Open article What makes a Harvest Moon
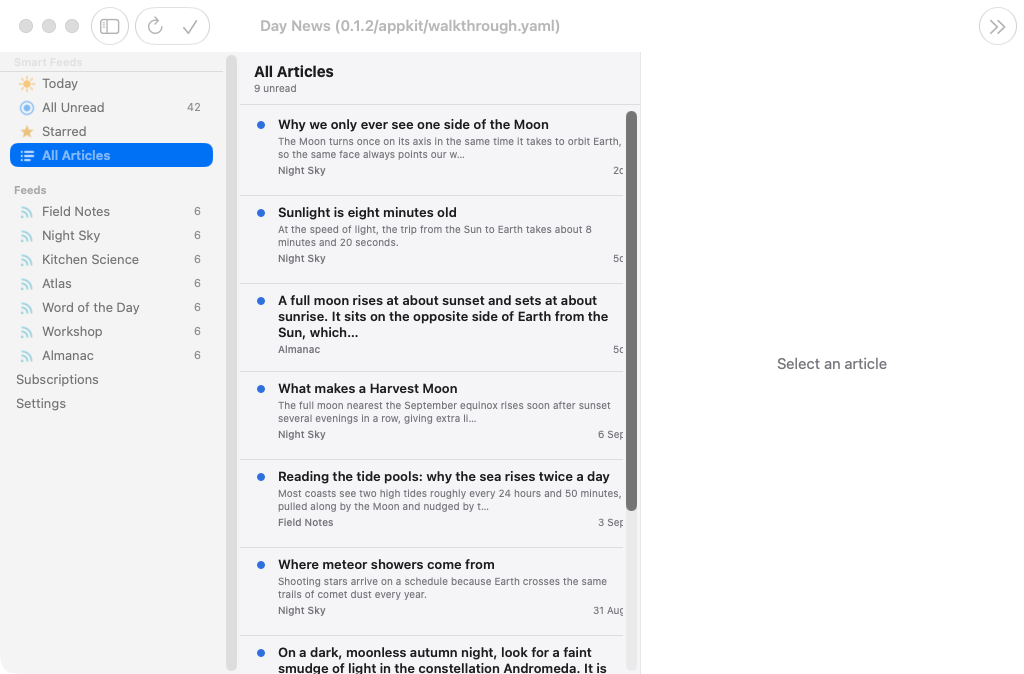 point(432,416)
